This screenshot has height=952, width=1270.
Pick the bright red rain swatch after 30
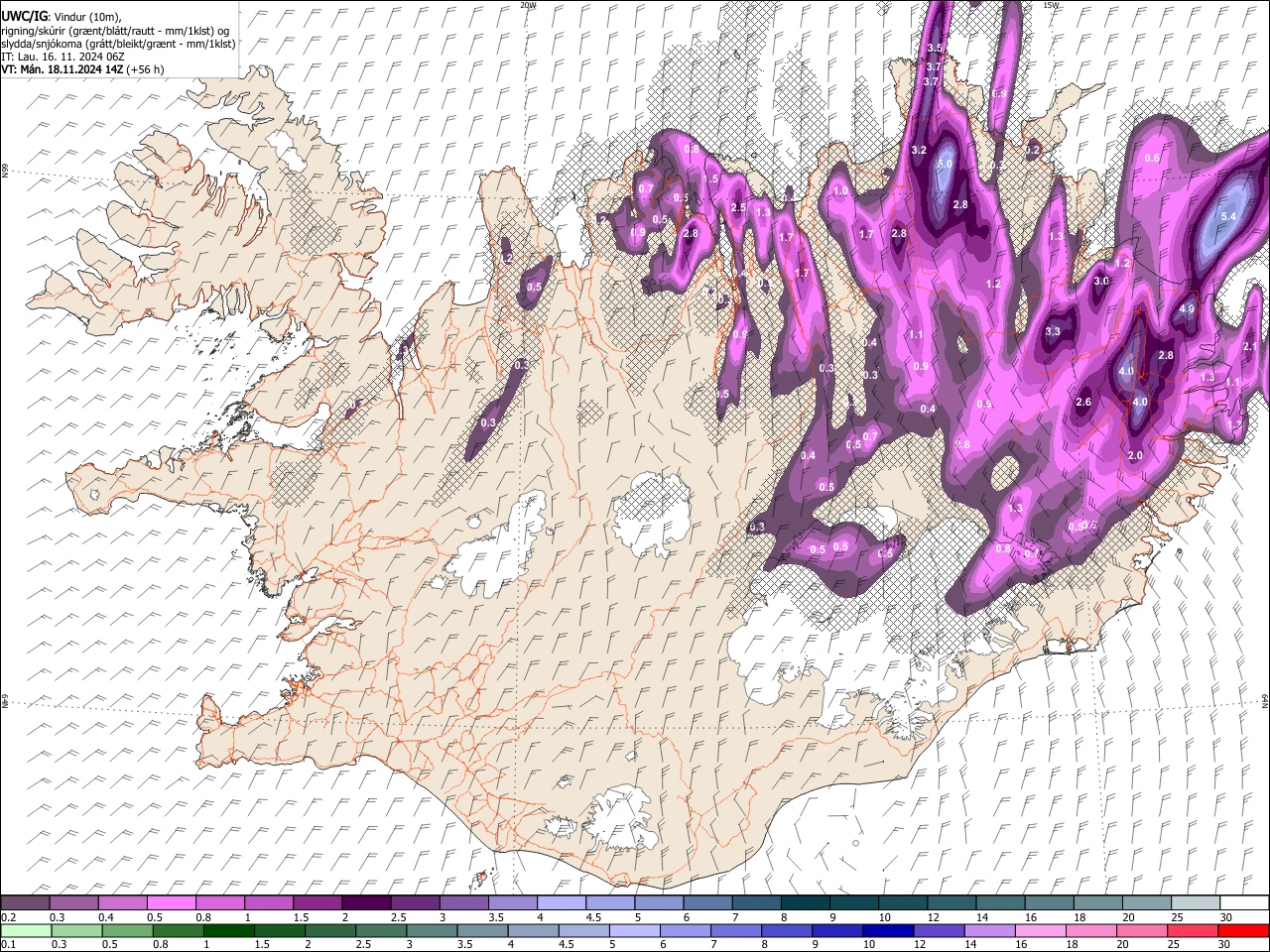[x=1244, y=930]
